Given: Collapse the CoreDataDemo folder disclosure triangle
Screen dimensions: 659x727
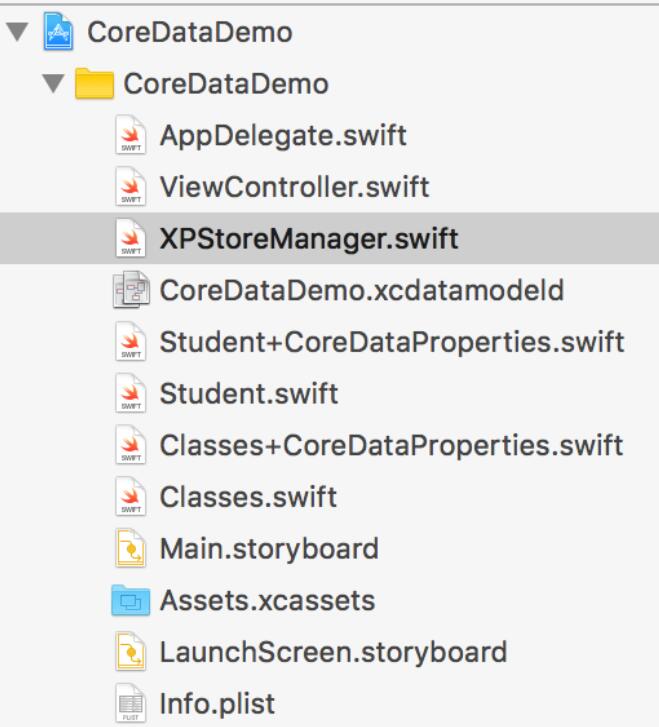Looking at the screenshot, I should [x=53, y=84].
